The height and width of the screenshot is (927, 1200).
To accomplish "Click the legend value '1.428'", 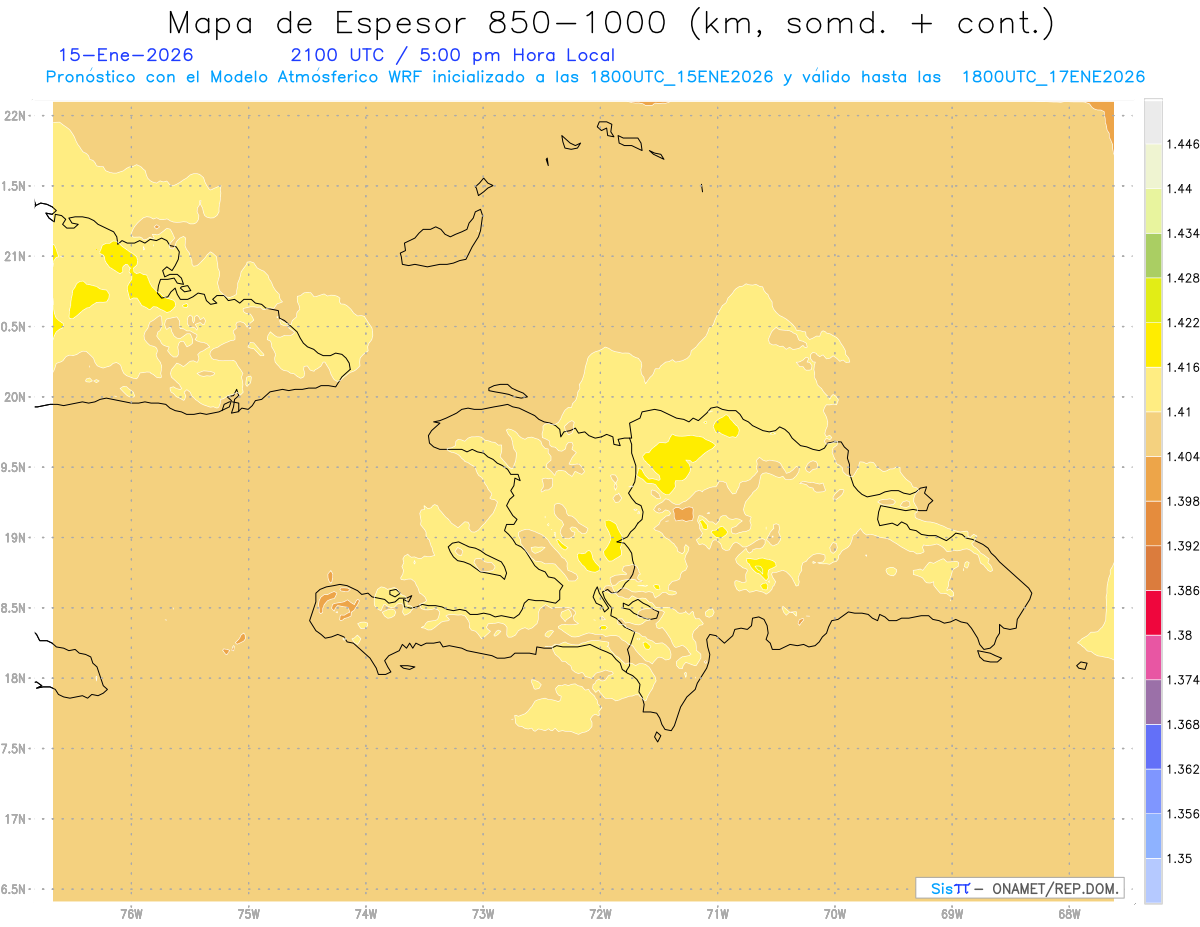I will (1183, 278).
